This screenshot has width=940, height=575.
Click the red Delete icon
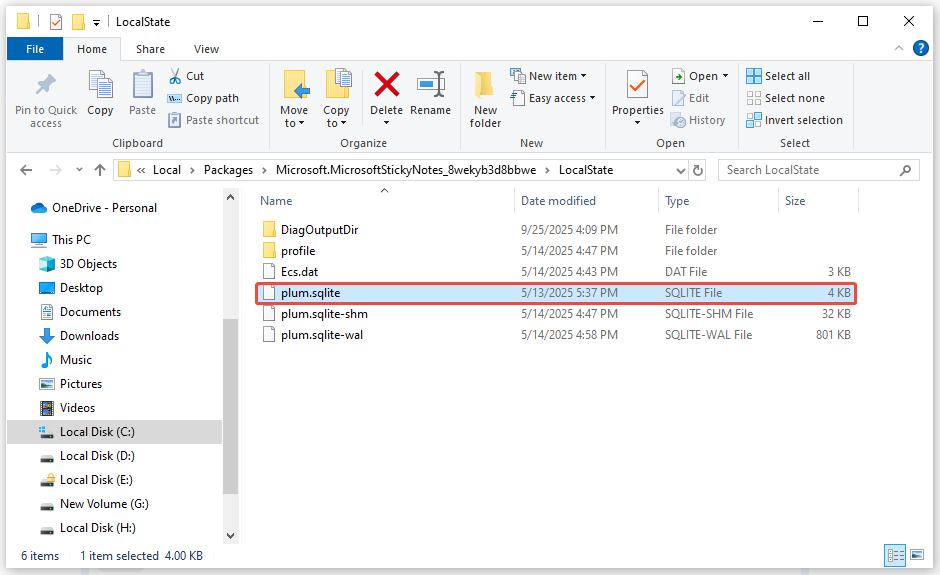coord(387,84)
